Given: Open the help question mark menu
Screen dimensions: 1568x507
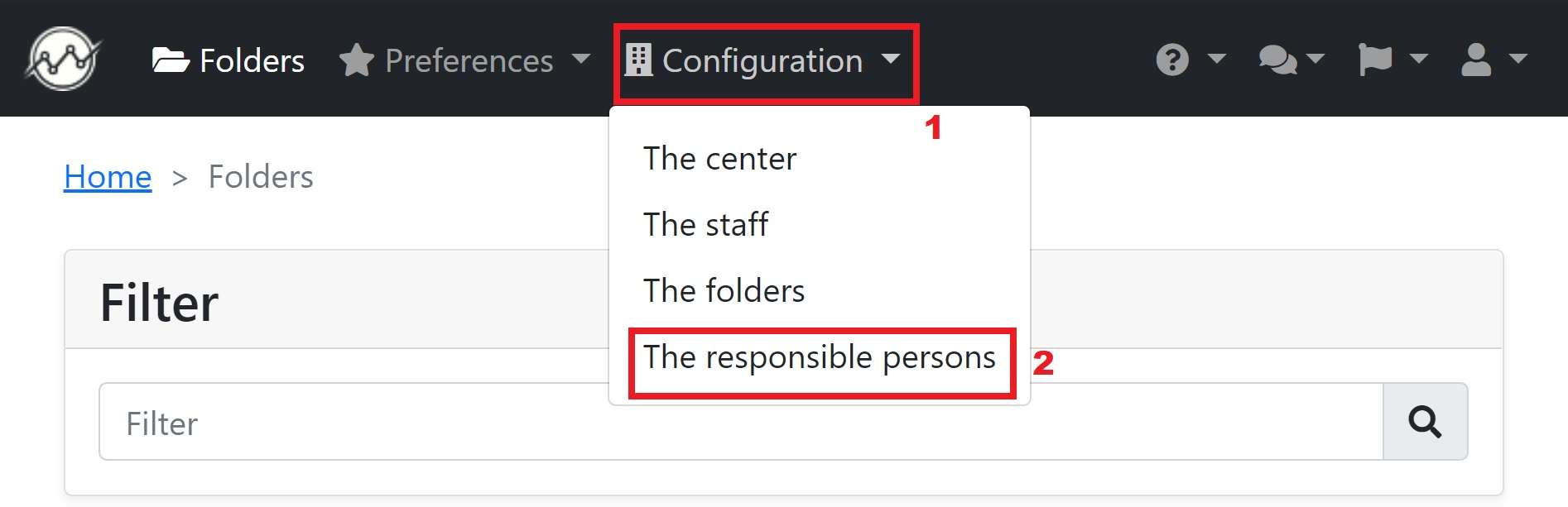Looking at the screenshot, I should coord(1172,60).
